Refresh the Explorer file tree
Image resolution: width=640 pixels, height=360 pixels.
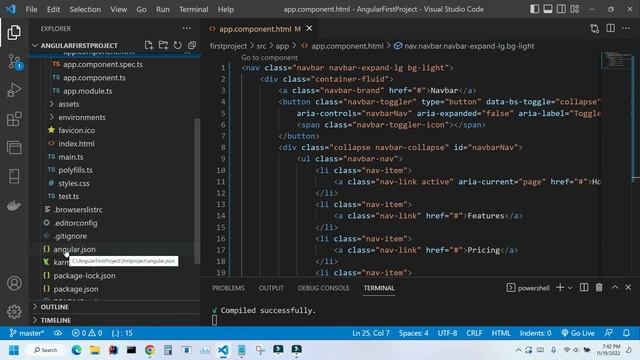tap(178, 45)
